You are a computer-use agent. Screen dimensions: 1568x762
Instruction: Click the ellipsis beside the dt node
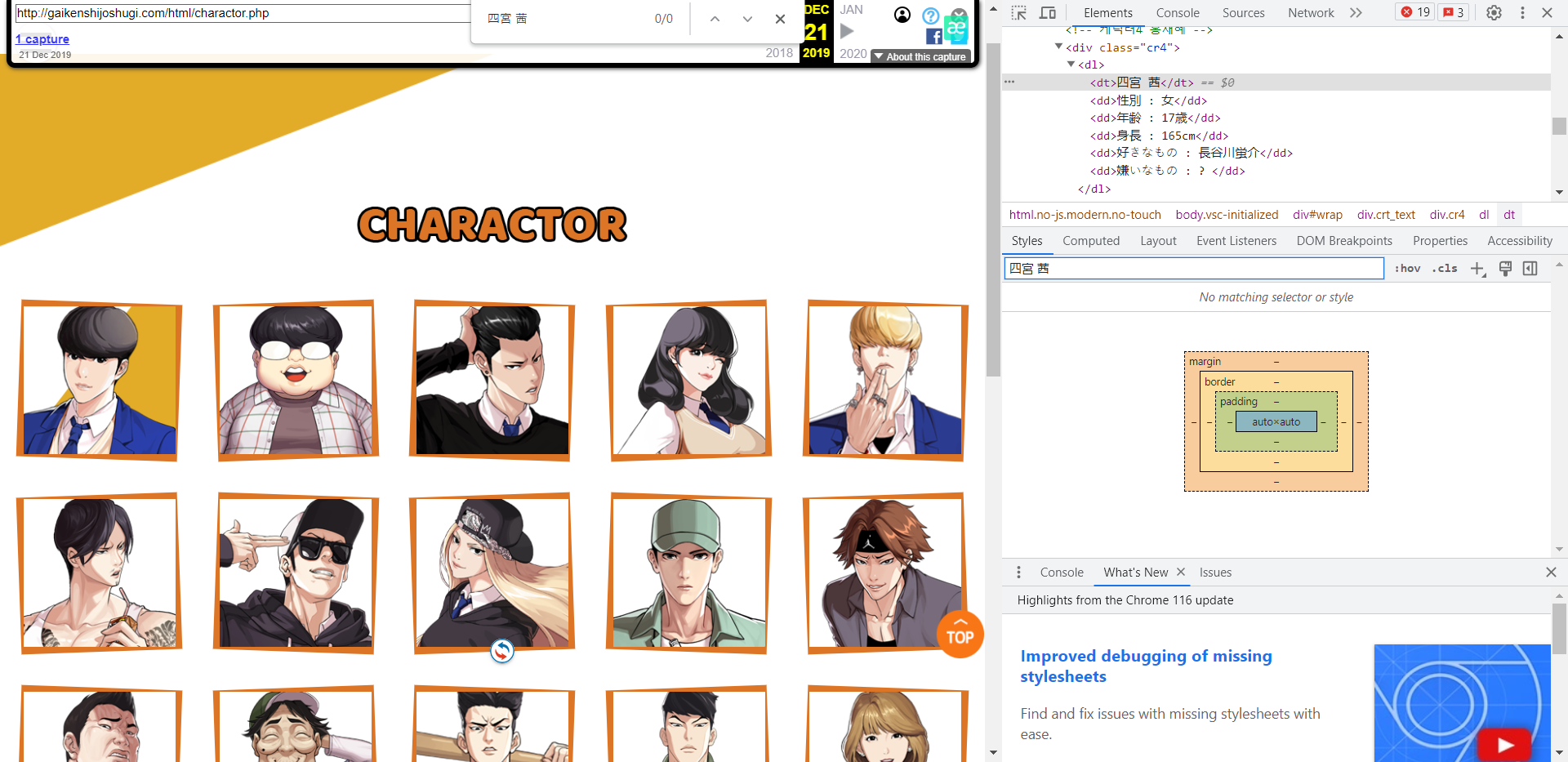coord(1009,82)
